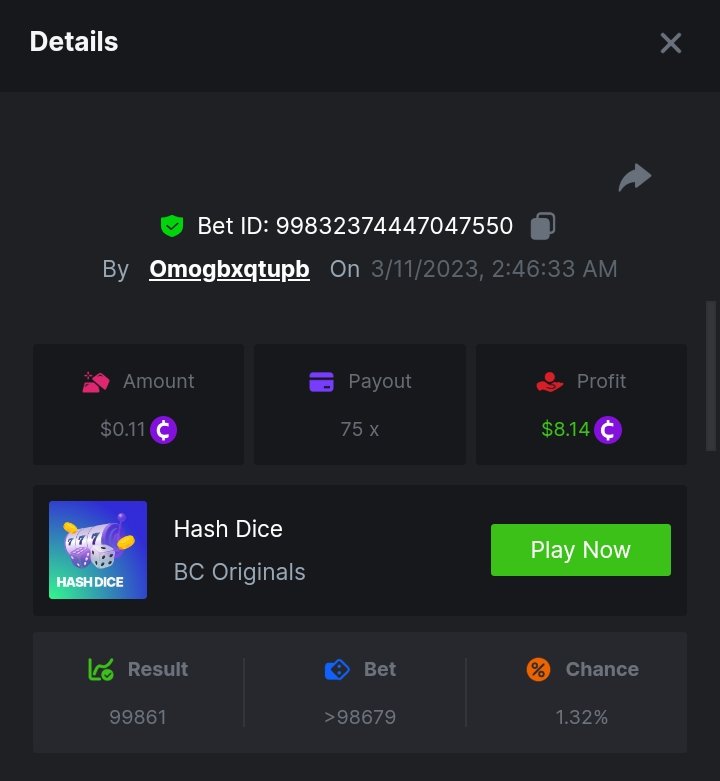Click the $8.14 profit value

coord(565,430)
